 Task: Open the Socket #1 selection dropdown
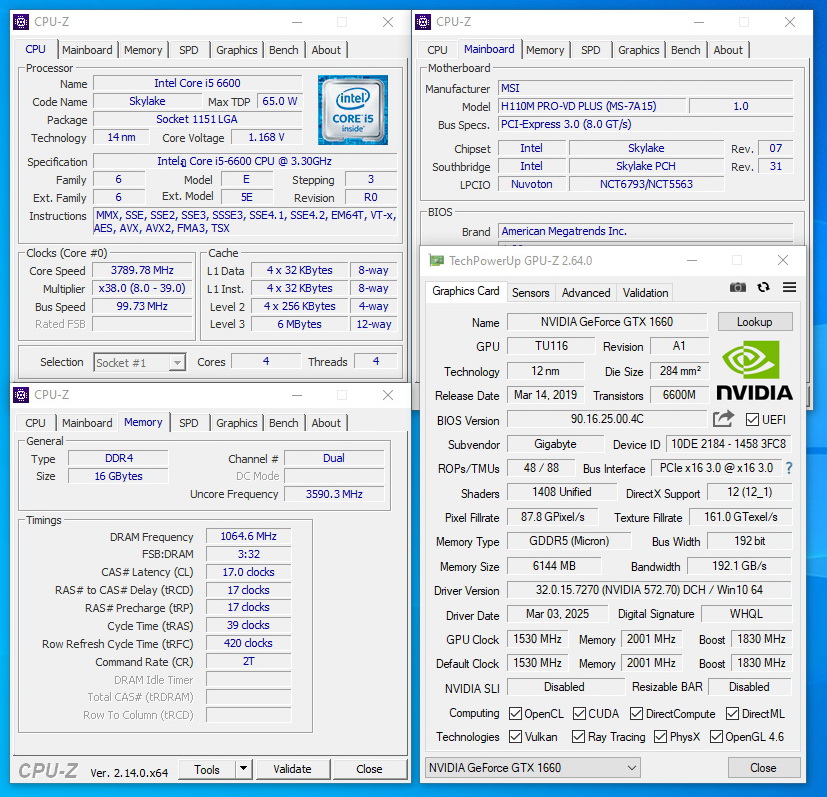pyautogui.click(x=140, y=363)
